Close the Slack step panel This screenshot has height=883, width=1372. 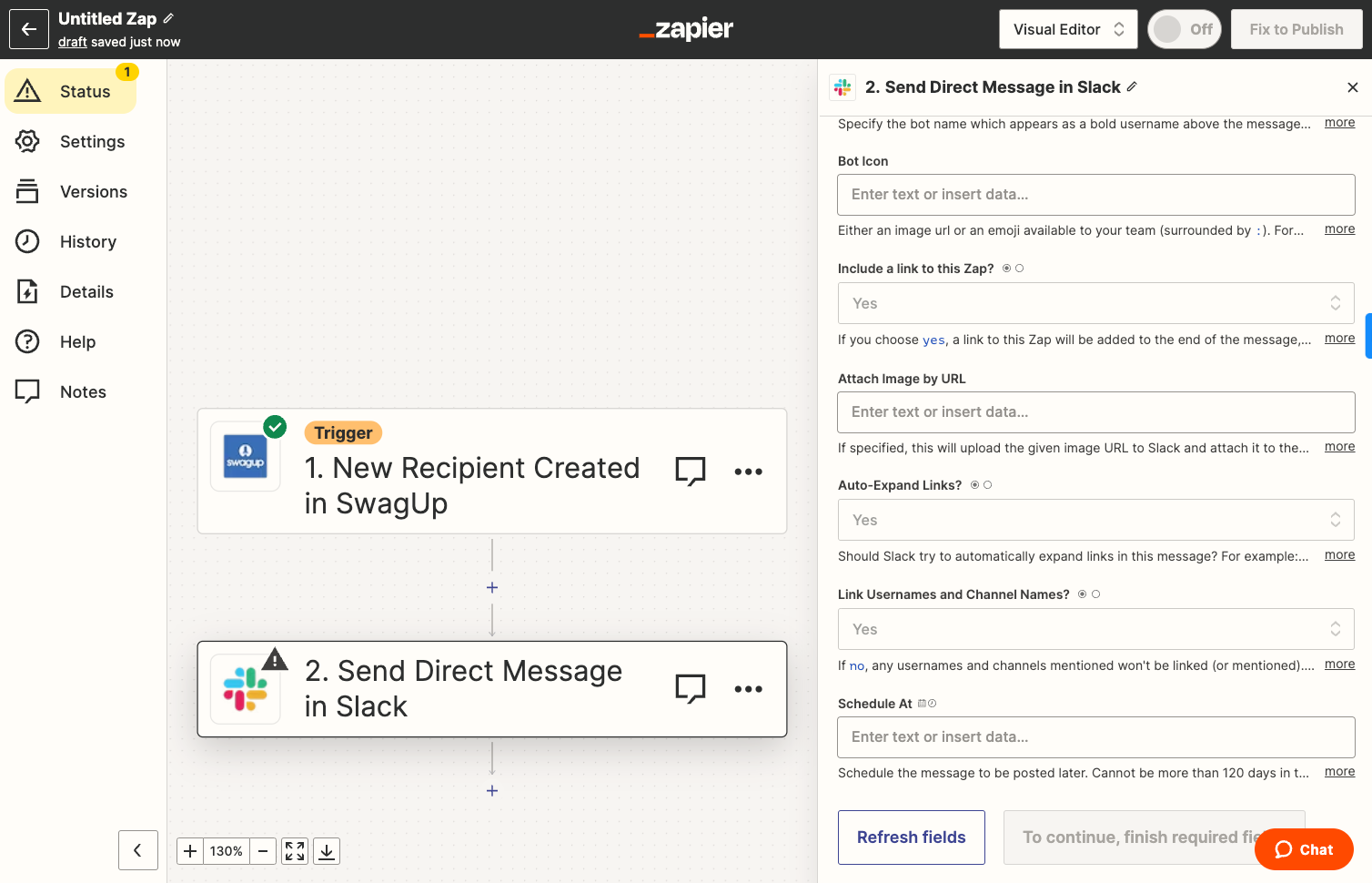[1353, 87]
